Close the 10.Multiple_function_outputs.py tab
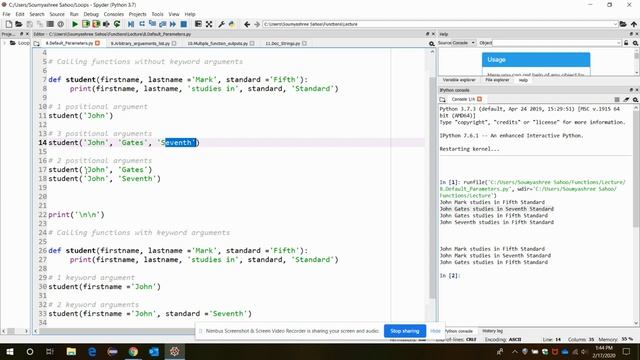 point(252,43)
